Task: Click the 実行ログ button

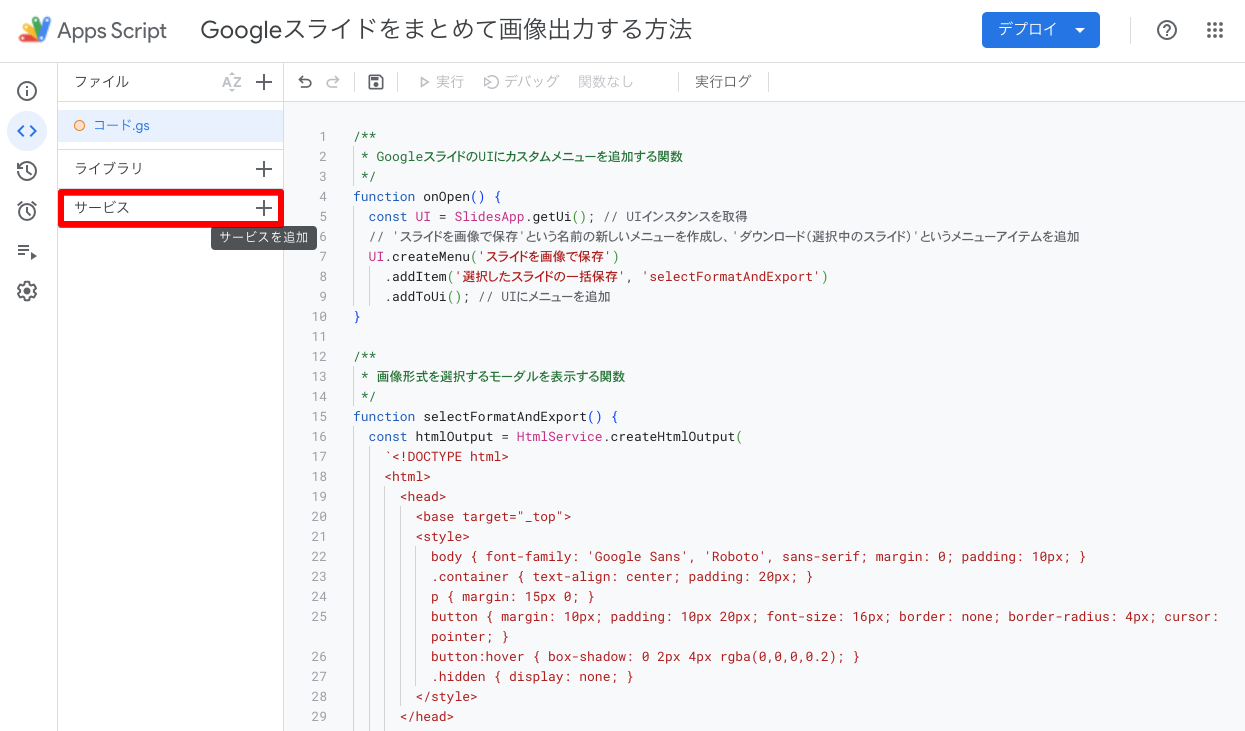Action: click(722, 82)
